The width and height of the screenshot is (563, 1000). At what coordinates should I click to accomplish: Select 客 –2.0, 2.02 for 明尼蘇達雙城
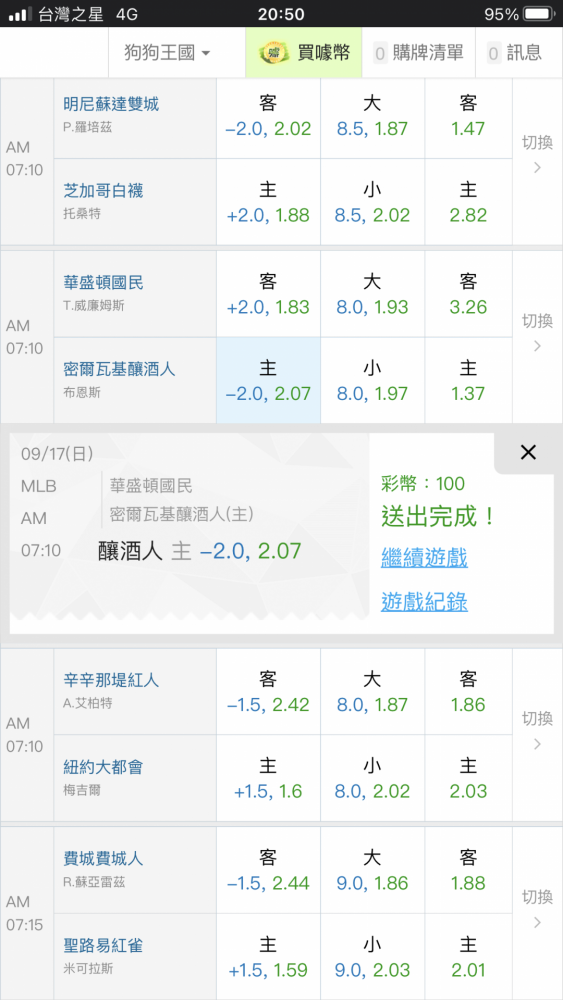268,117
